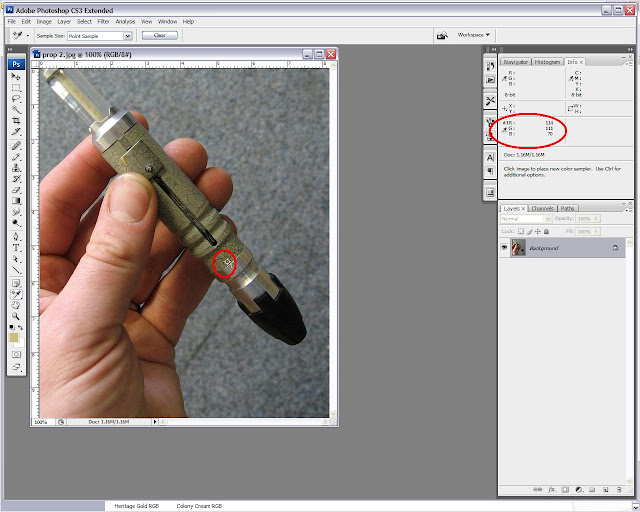Select the Line shape tool

pos(16,269)
